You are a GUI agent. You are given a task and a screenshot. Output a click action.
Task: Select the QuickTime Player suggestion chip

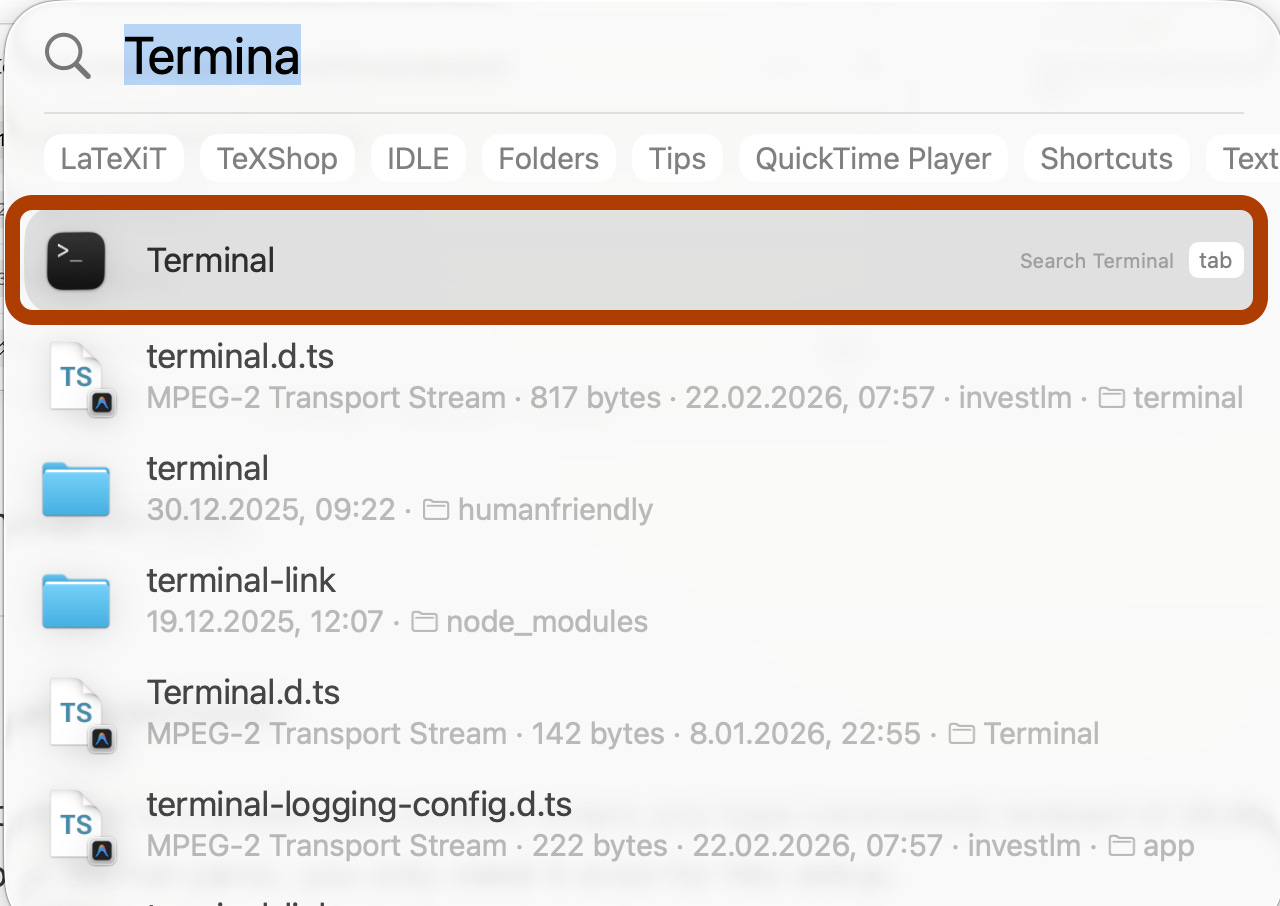[x=873, y=158]
